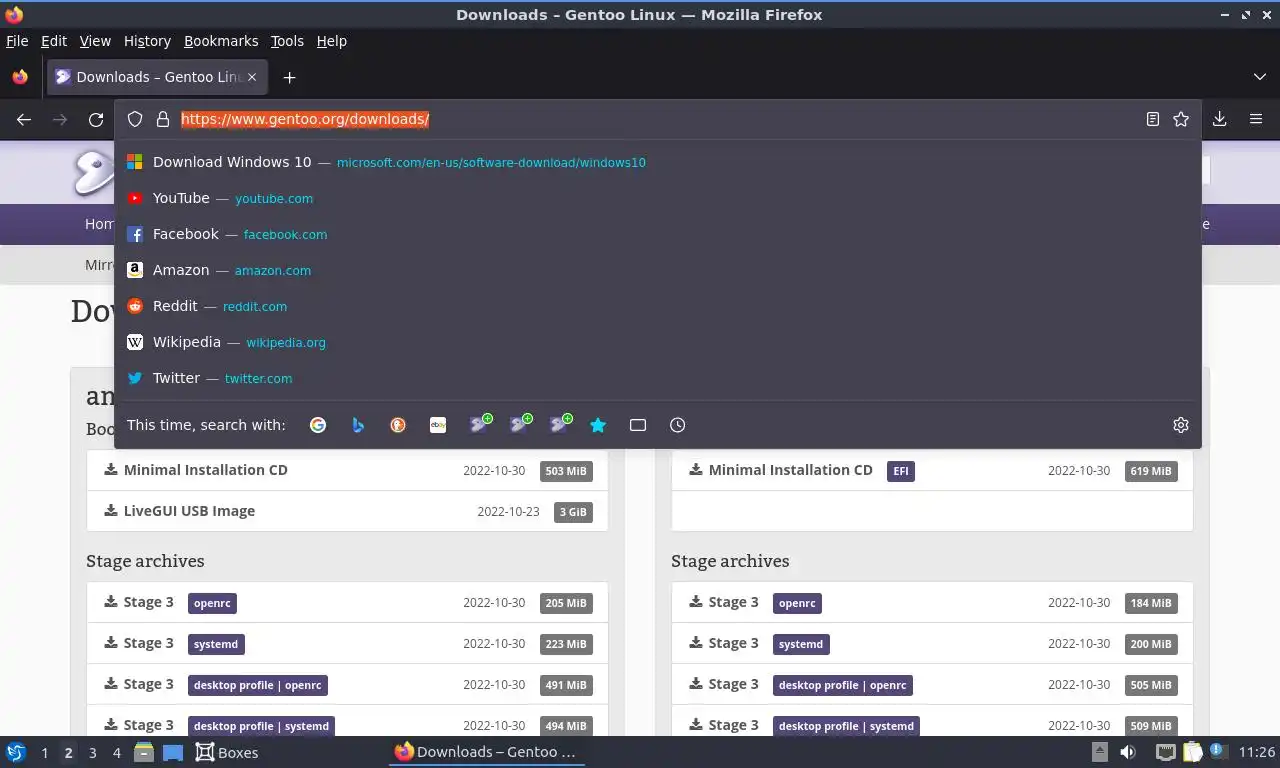Click the 11:26 clock
Viewport: 1280px width, 768px height.
[1257, 752]
